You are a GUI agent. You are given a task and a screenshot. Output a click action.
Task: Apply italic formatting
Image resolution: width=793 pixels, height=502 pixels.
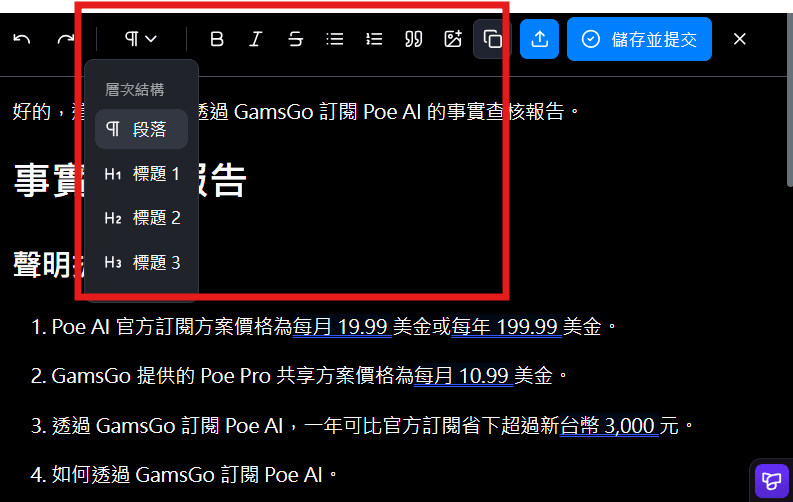click(256, 39)
